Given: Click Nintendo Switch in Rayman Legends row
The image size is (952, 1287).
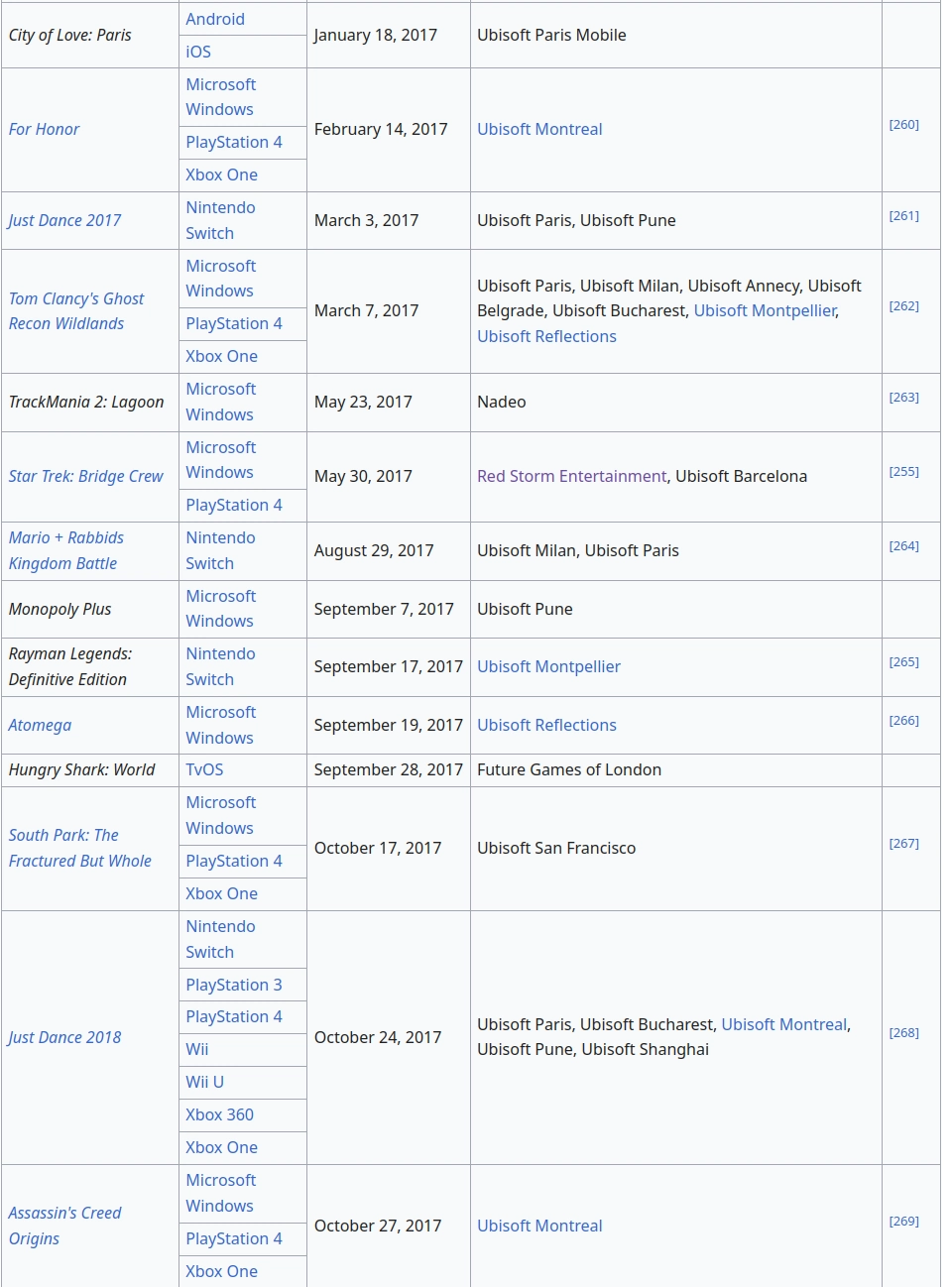Looking at the screenshot, I should coord(220,666).
